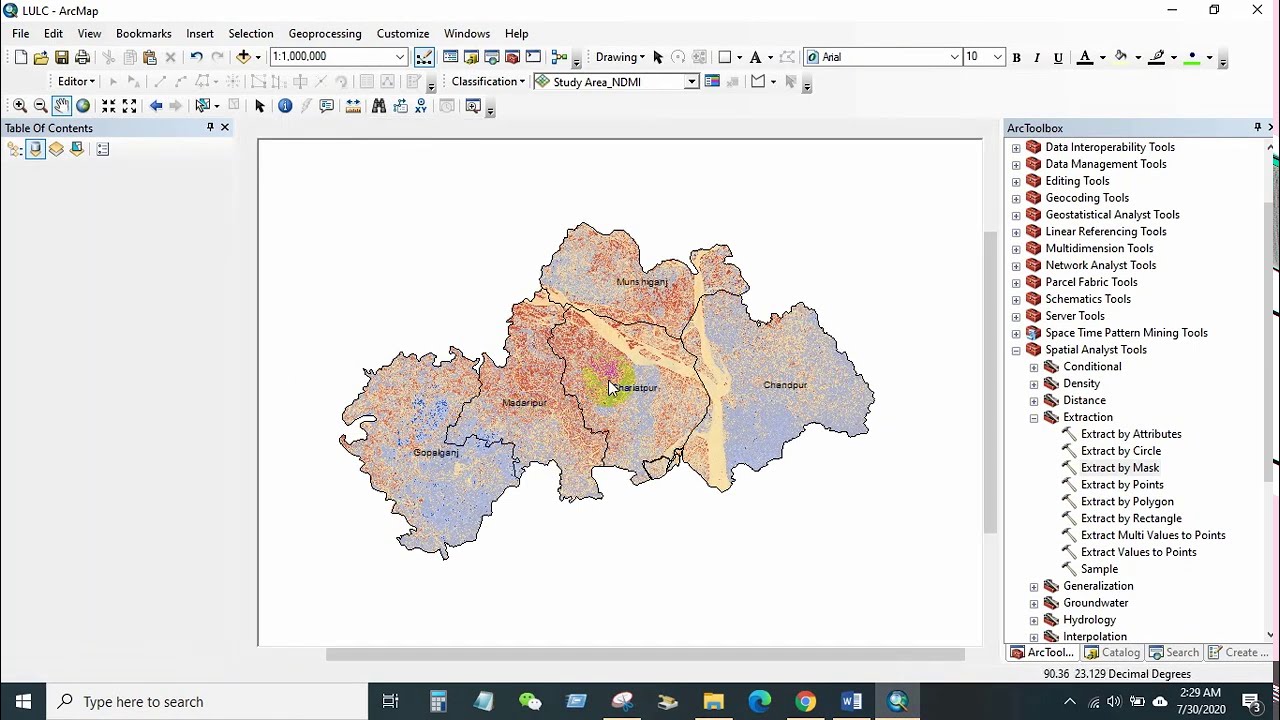Screen dimensions: 1280x720
Task: Save the map with the floppy disk icon
Action: (62, 57)
